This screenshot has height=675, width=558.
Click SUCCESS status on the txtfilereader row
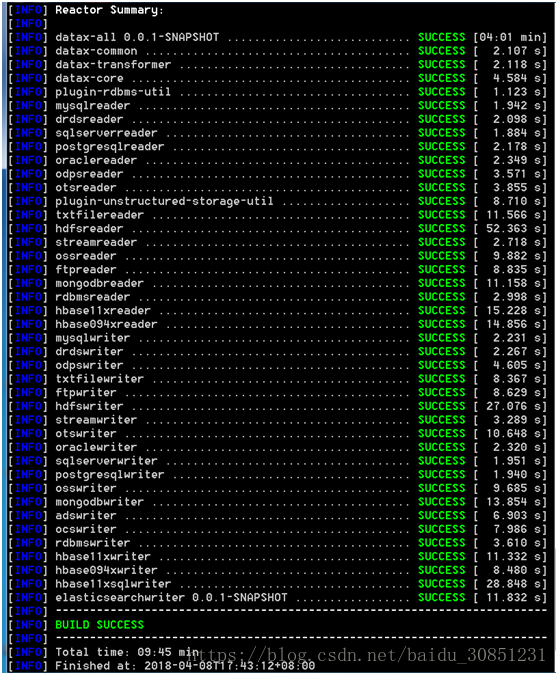point(442,215)
